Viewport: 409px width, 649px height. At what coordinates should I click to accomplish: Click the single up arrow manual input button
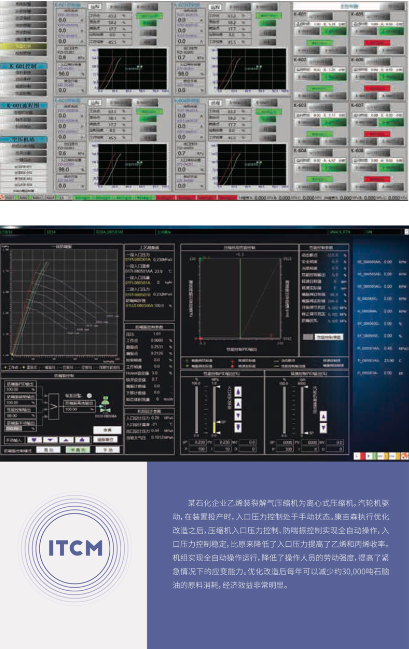(x=66, y=440)
